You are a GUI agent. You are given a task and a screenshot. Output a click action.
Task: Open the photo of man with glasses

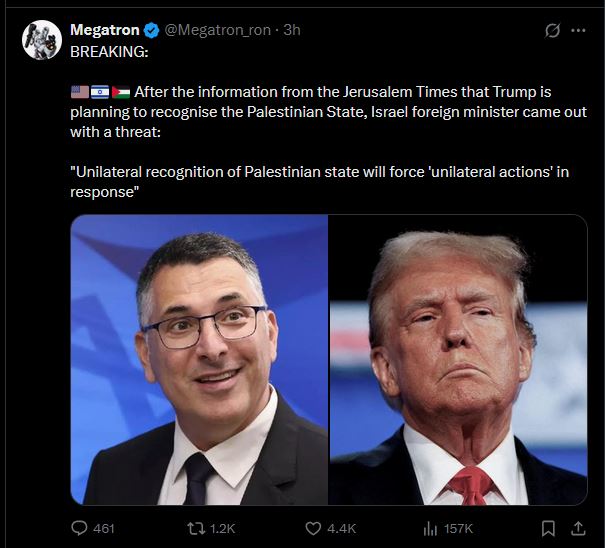tap(199, 360)
